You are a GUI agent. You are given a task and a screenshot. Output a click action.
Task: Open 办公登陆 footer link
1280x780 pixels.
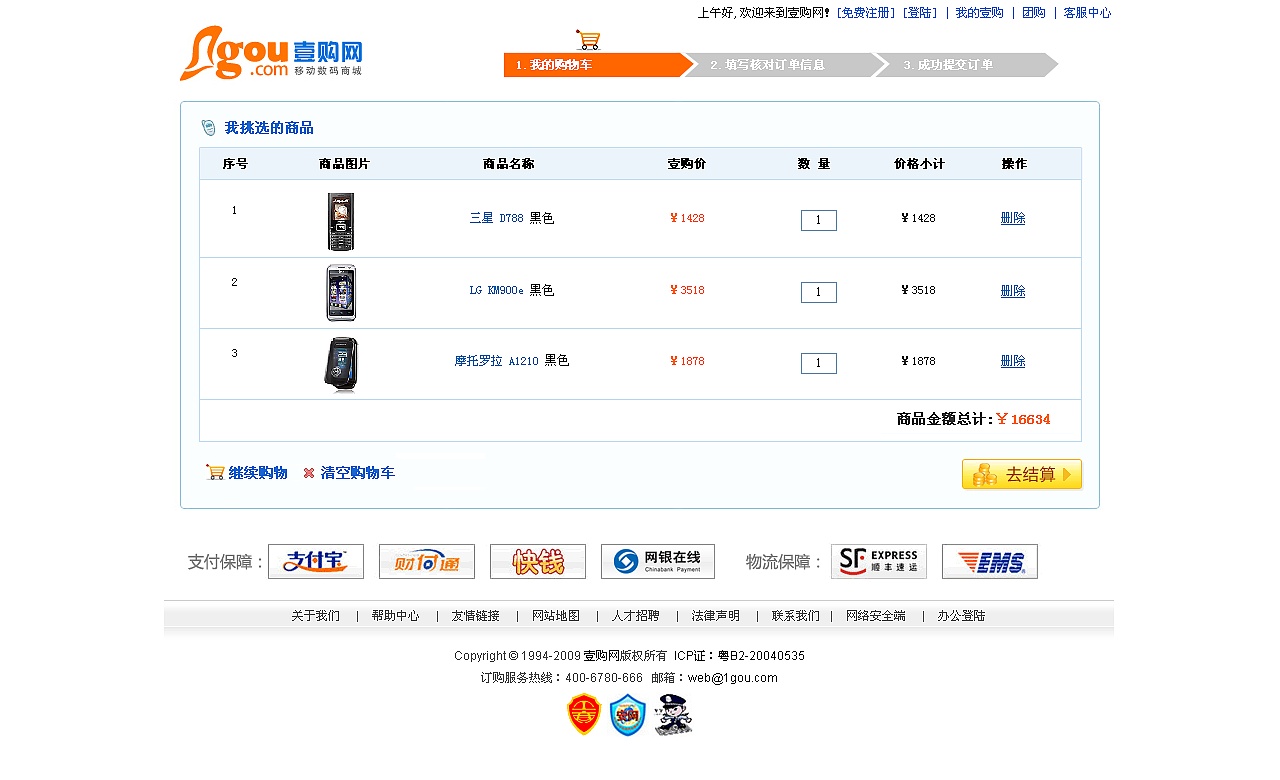pyautogui.click(x=961, y=616)
